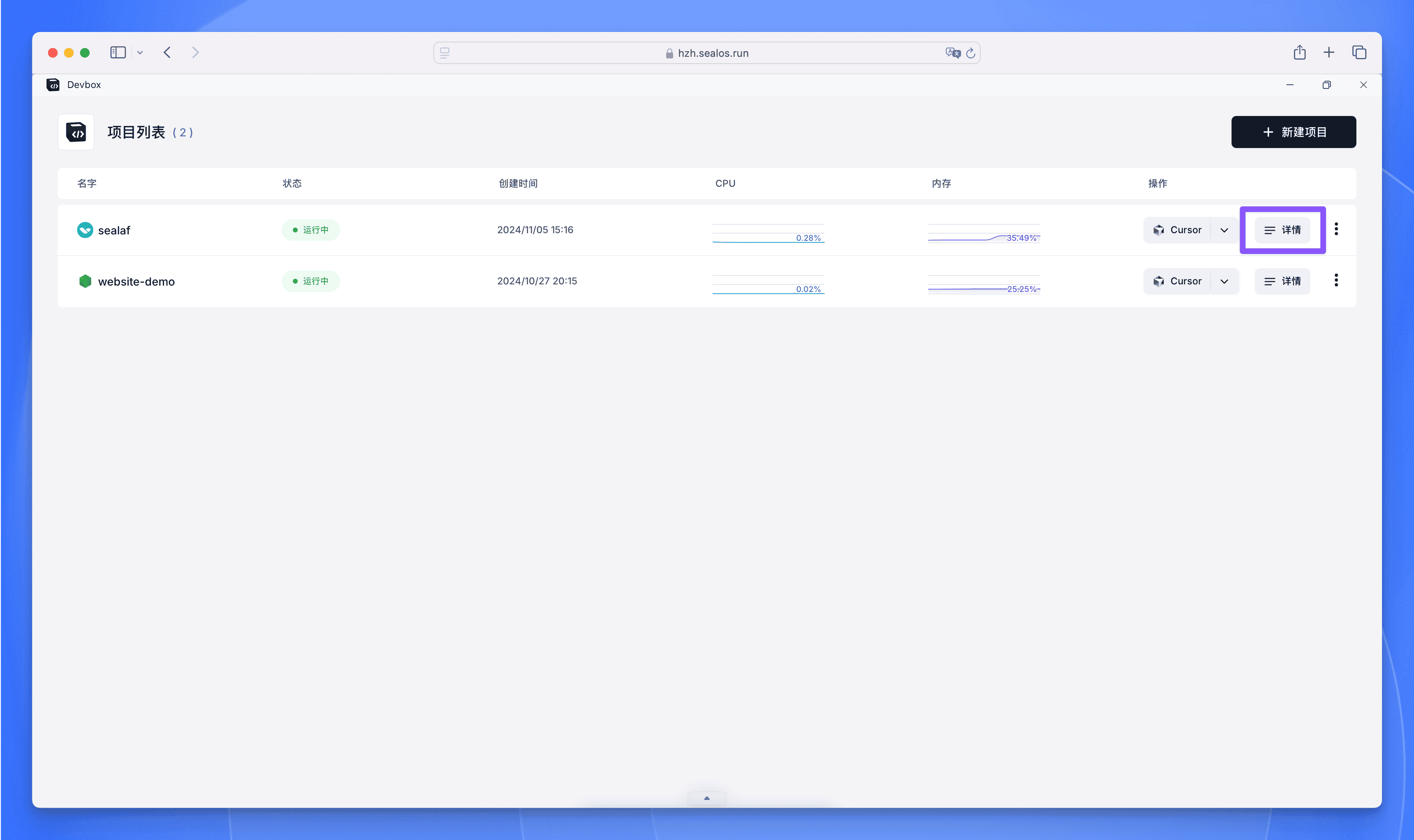This screenshot has width=1414, height=840.
Task: Expand the Cursor dropdown in the website-demo row
Action: tap(1224, 281)
